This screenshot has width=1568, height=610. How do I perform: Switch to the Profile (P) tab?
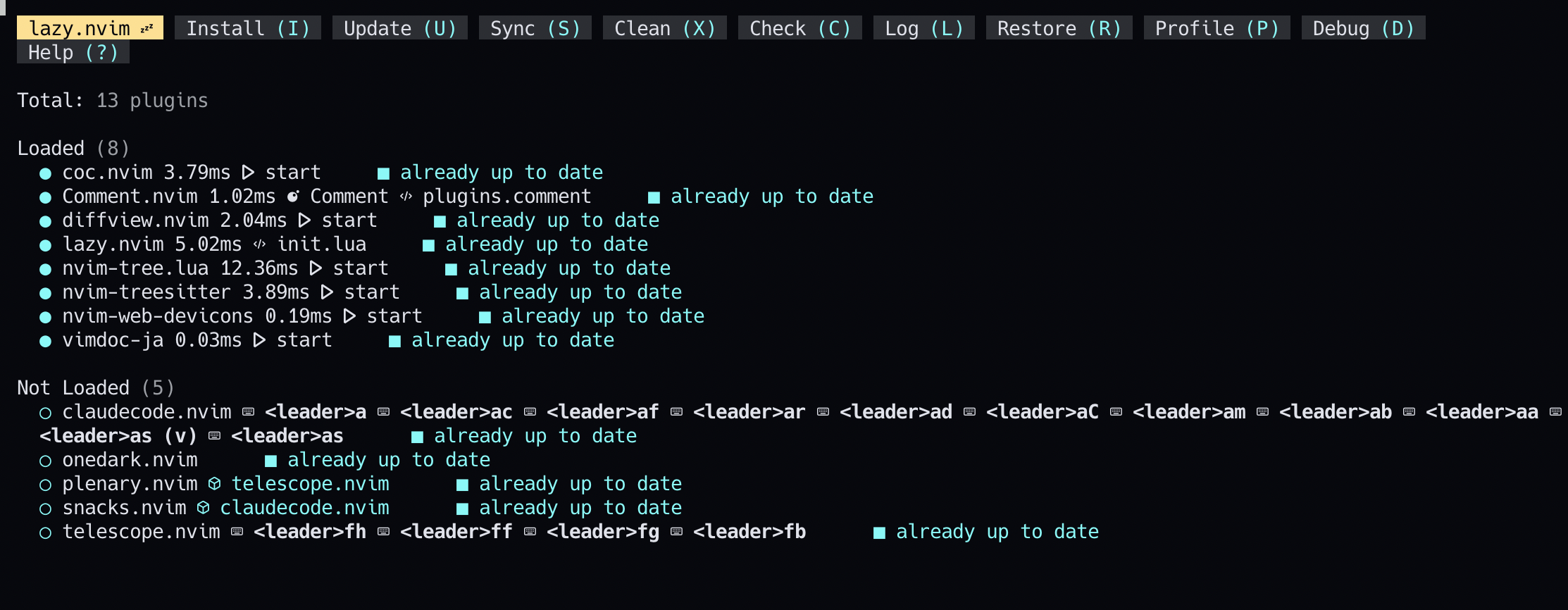(1217, 28)
